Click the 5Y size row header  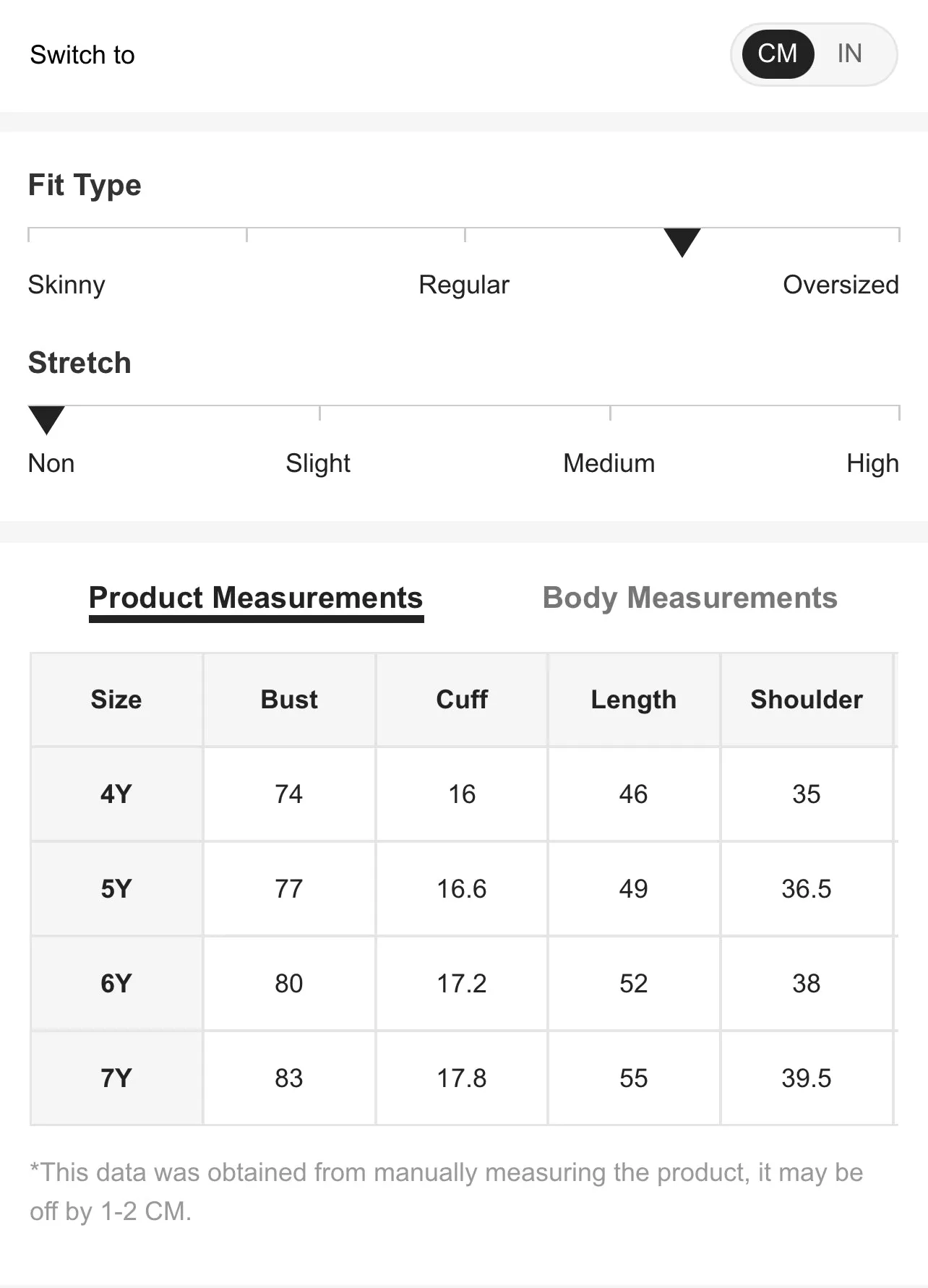click(x=116, y=888)
